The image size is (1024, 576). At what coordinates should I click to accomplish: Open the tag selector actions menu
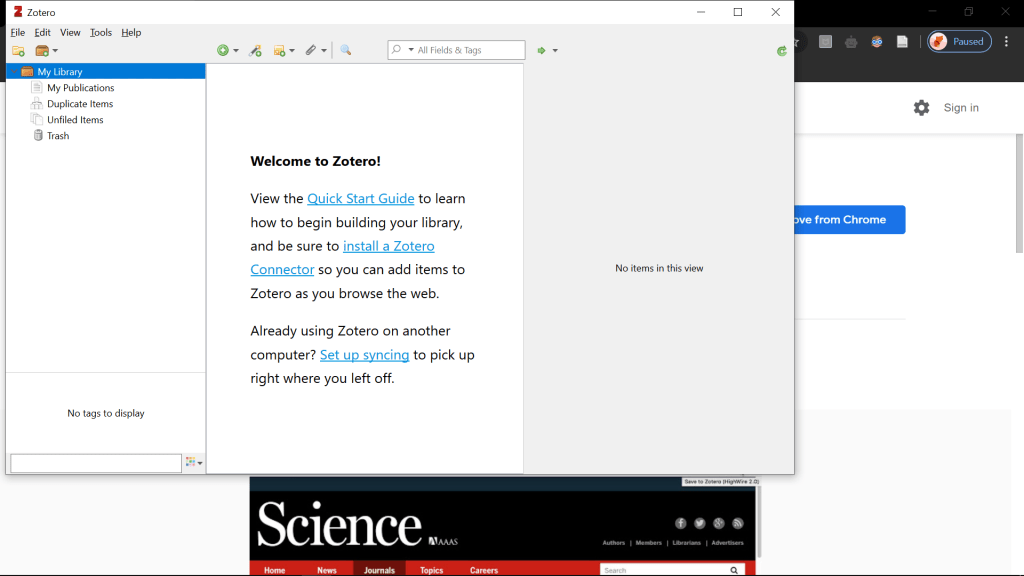[194, 463]
